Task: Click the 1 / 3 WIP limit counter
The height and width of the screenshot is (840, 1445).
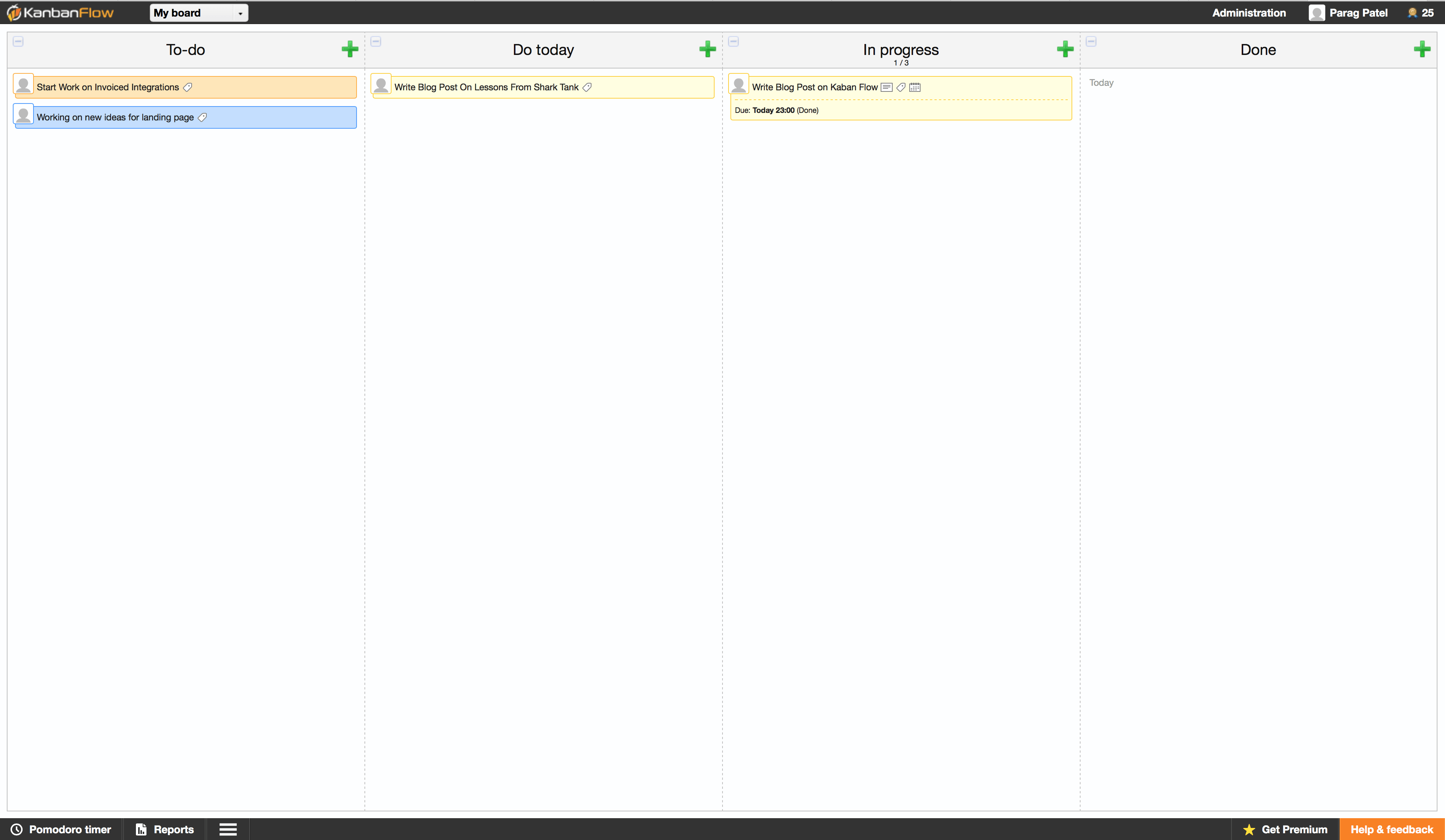Action: tap(901, 63)
